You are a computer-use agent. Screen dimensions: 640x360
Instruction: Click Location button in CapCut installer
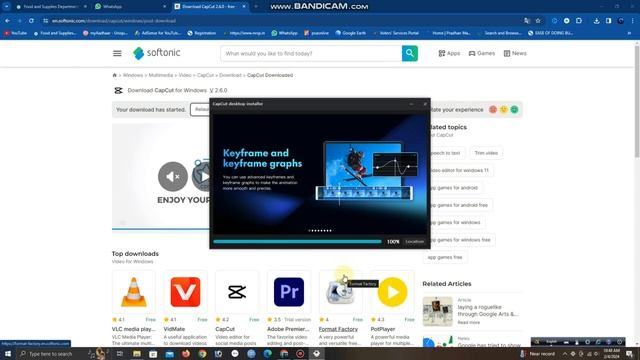tap(414, 242)
